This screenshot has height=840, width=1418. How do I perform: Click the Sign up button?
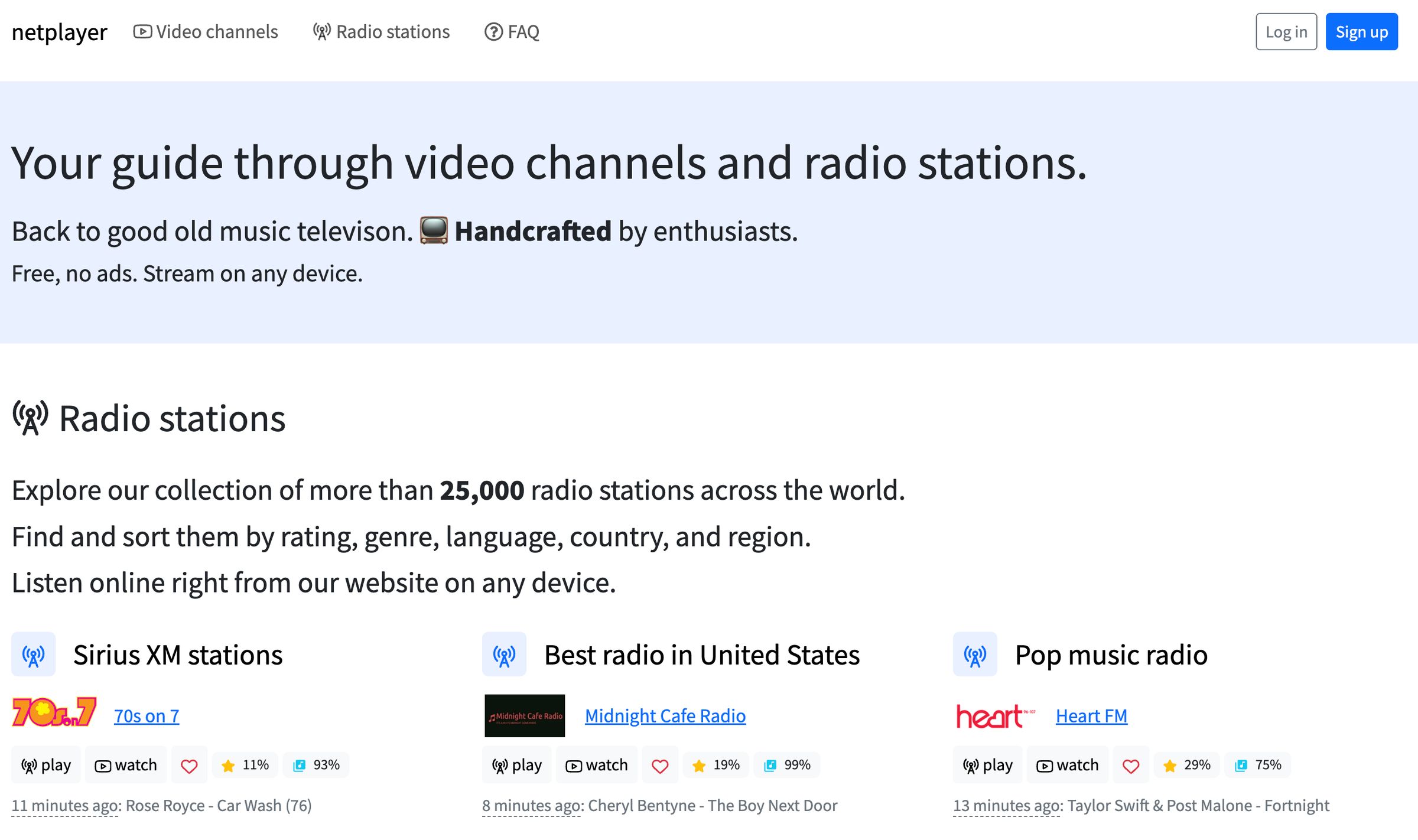1361,32
